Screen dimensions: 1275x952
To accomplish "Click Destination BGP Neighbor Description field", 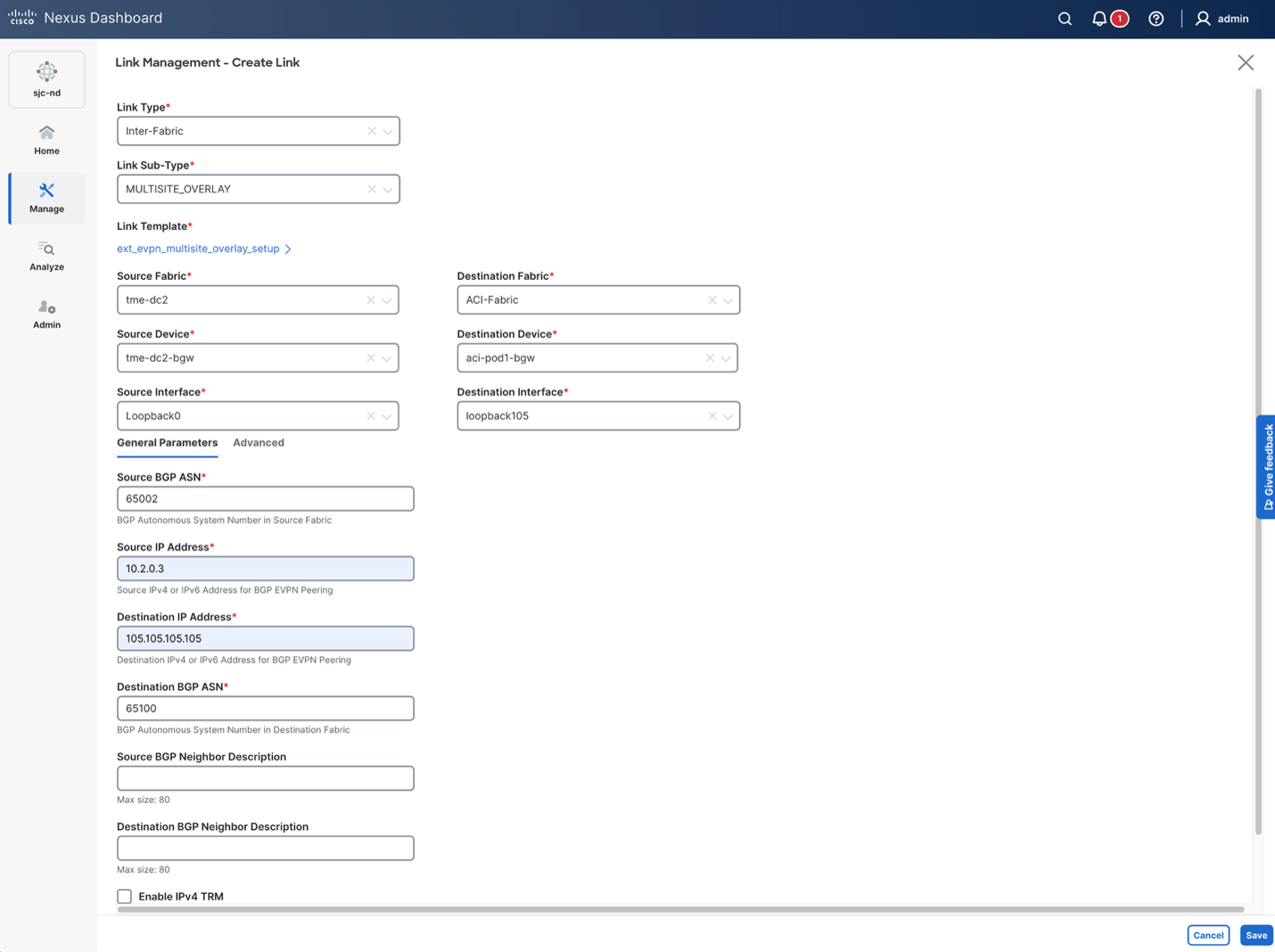I will click(x=266, y=849).
